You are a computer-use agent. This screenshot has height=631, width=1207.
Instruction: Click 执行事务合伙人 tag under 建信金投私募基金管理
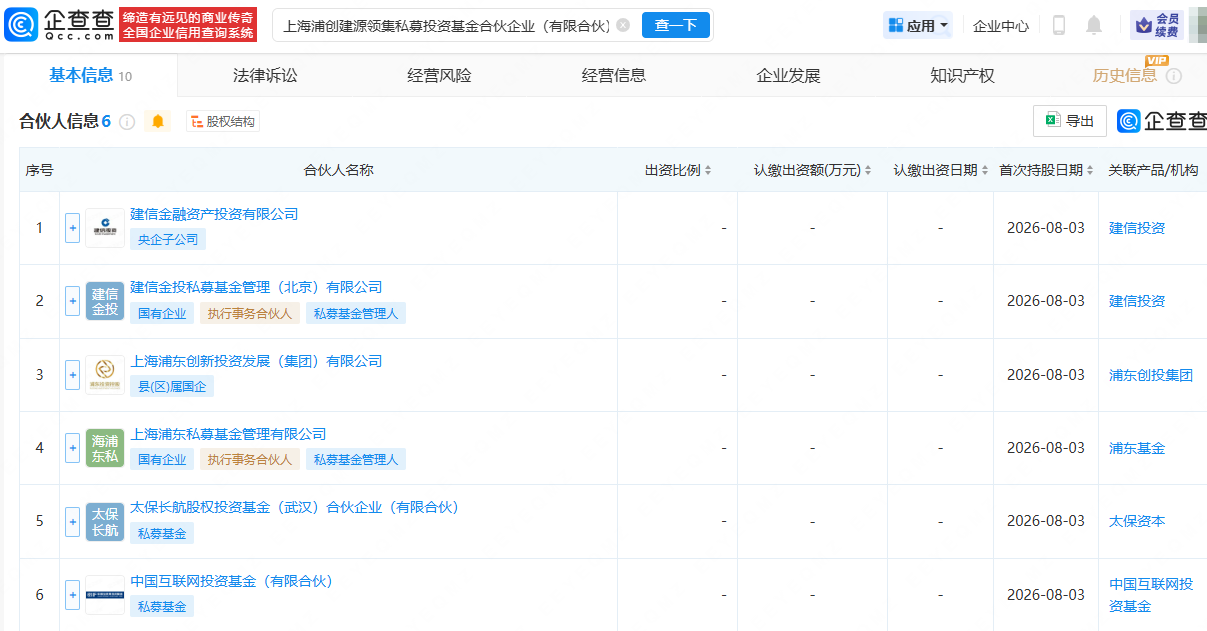[250, 313]
